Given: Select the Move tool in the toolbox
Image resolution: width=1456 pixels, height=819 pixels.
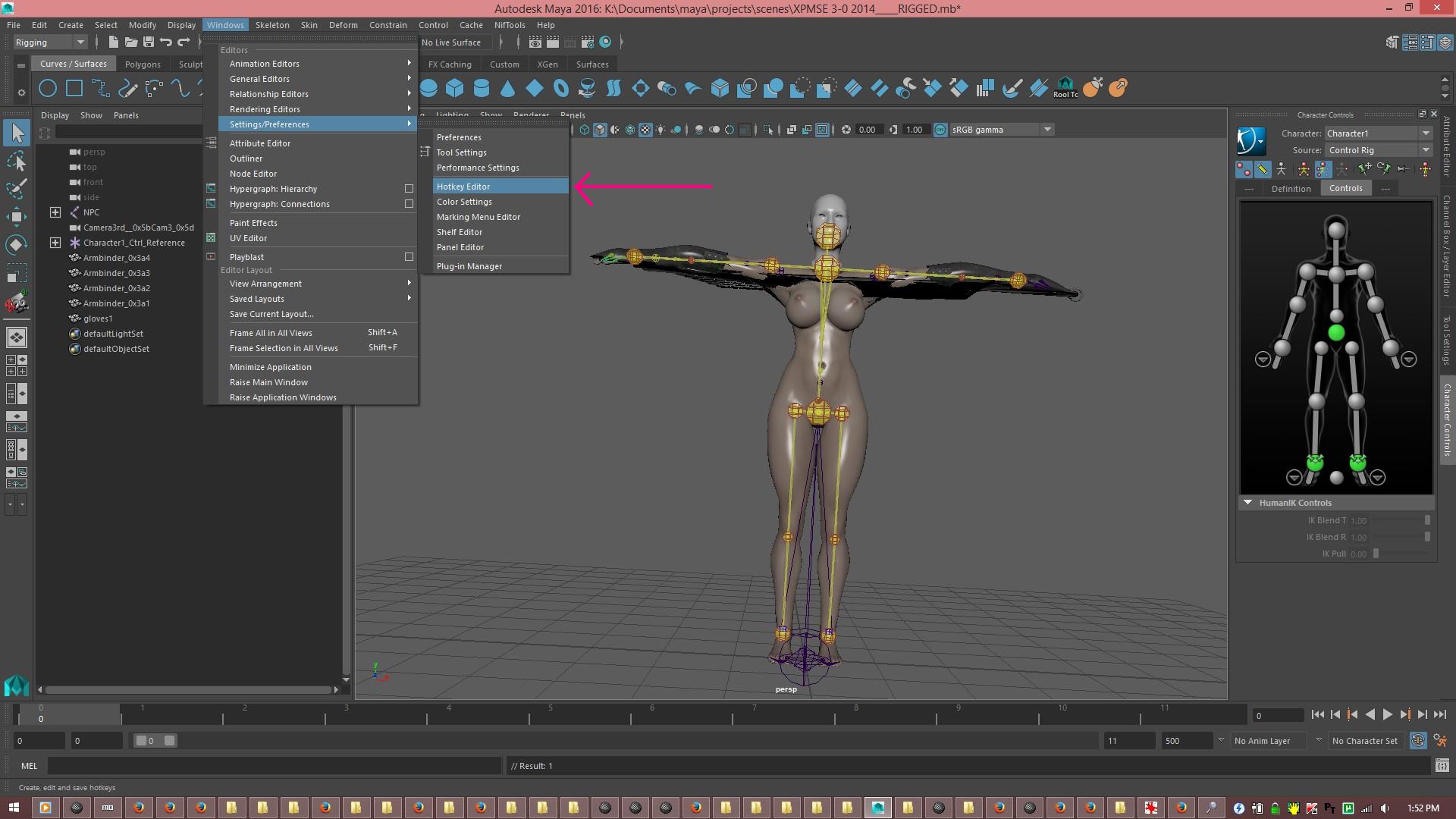Looking at the screenshot, I should tap(16, 217).
